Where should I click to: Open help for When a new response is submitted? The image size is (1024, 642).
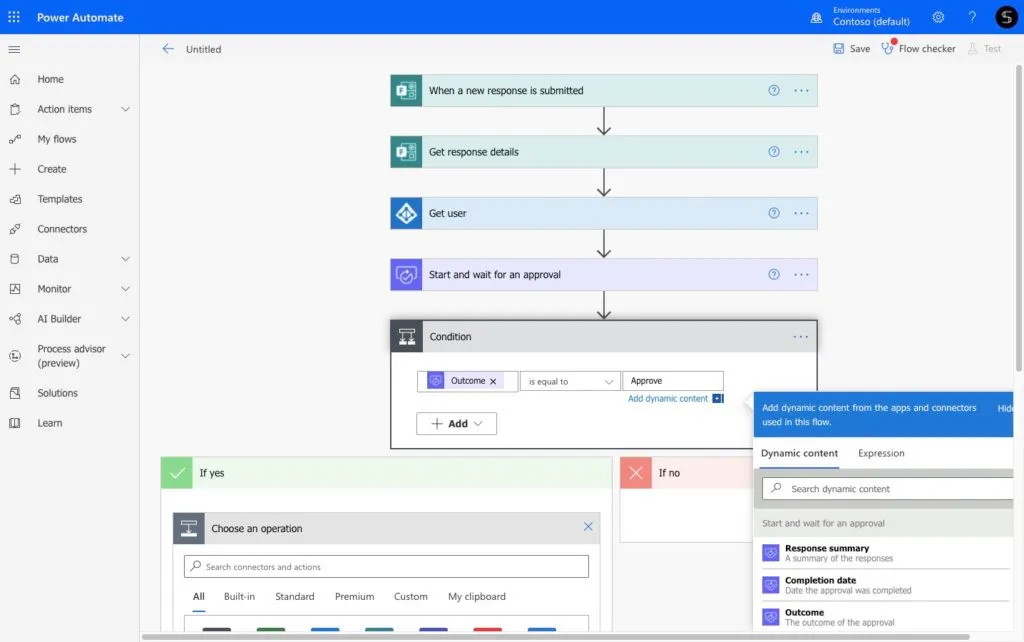[774, 91]
